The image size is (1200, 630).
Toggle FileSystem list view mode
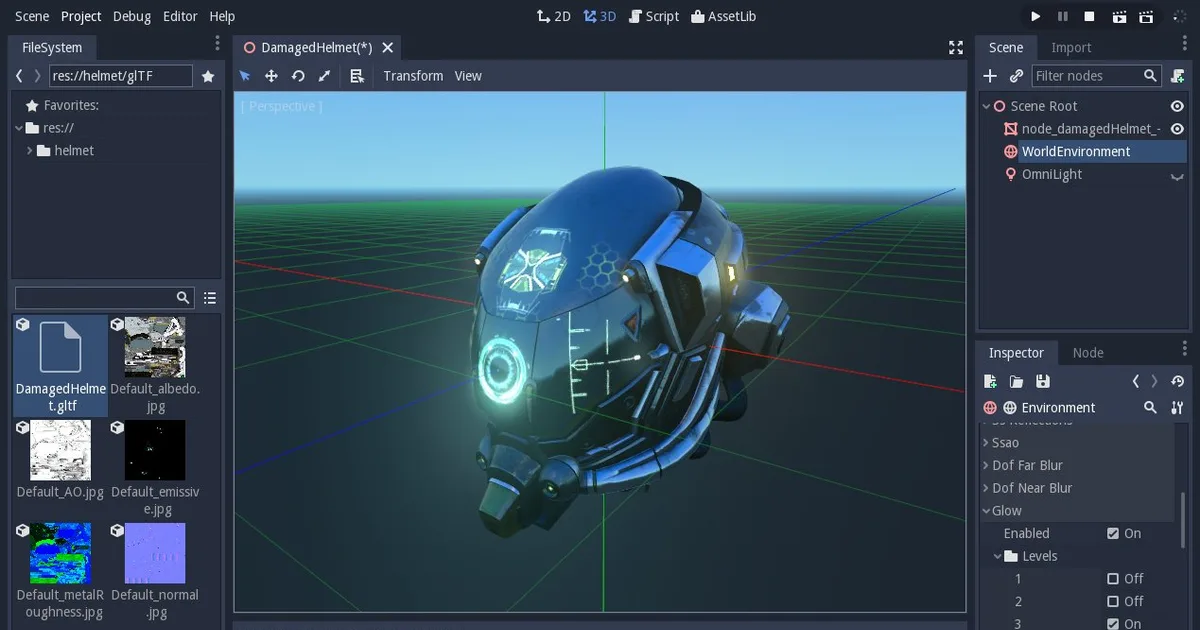click(x=210, y=298)
